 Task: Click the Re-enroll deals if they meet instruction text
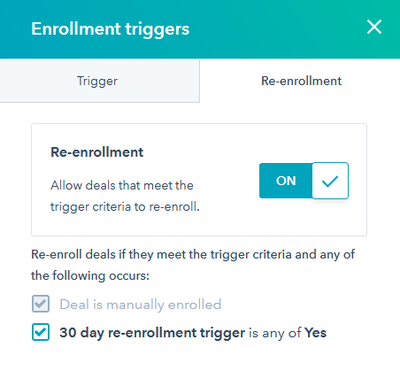click(193, 254)
